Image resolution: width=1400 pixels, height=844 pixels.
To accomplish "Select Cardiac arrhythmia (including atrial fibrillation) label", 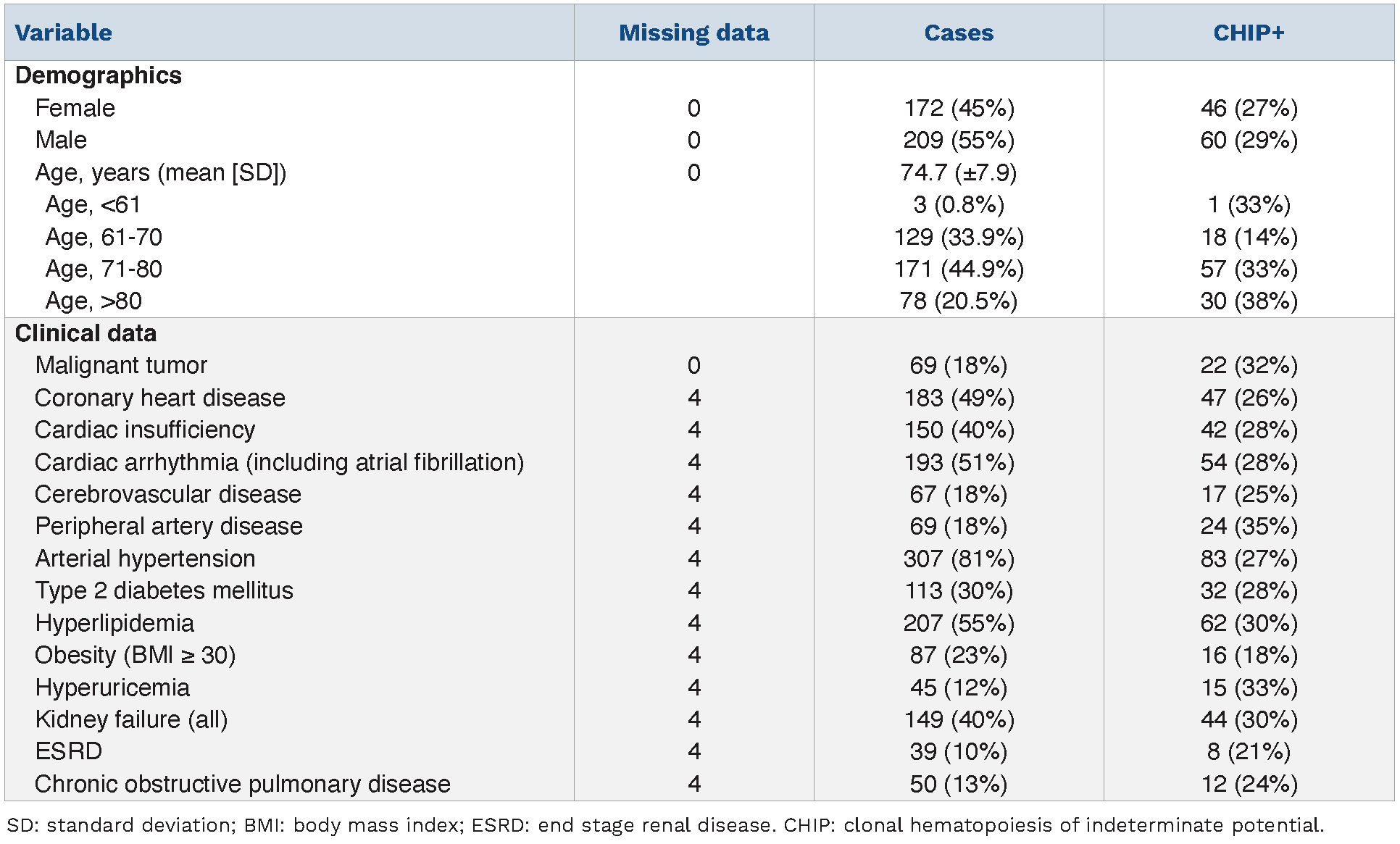I will tap(279, 462).
